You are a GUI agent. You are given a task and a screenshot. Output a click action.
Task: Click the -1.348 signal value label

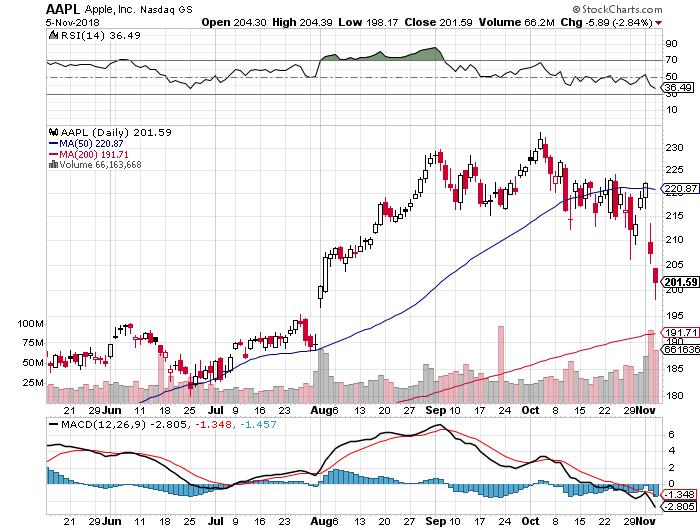tap(679, 494)
